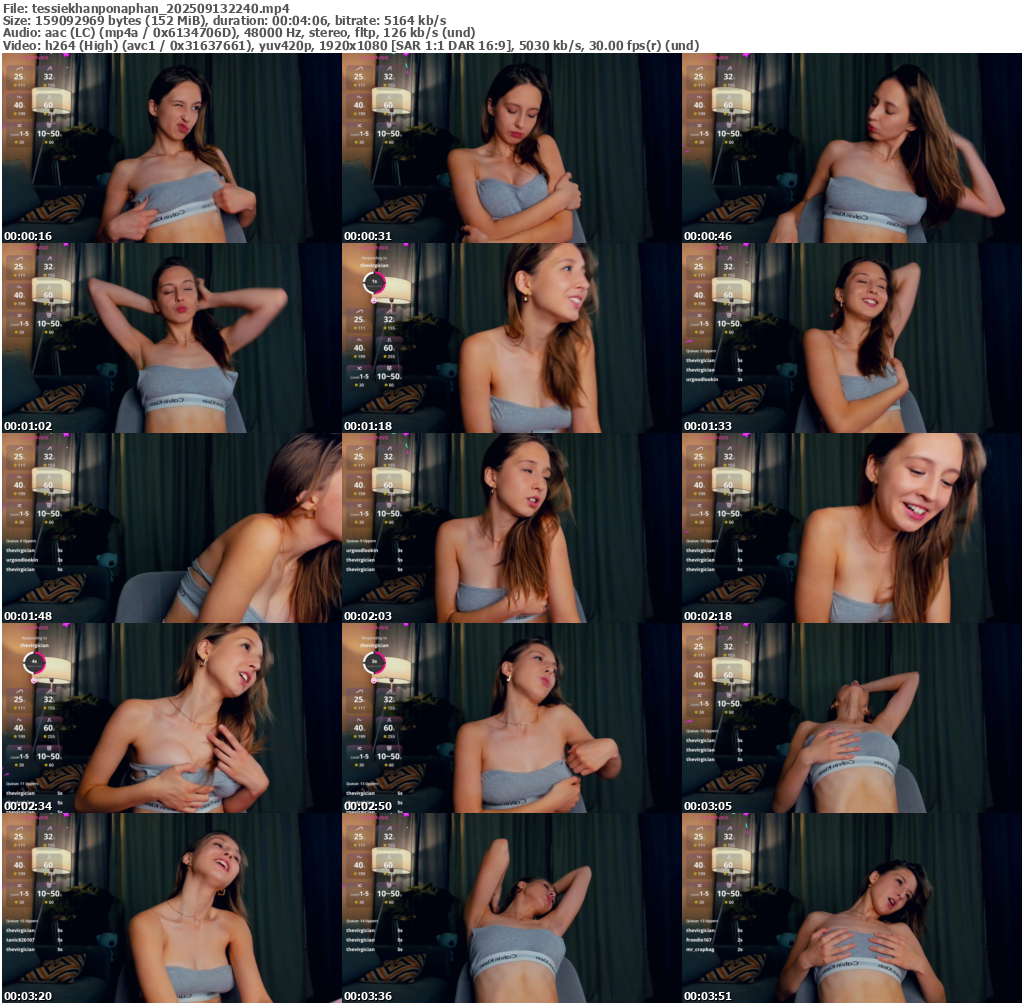The width and height of the screenshot is (1024, 1003).
Task: Open the thumbnail at 00:03:20
Action: (171, 908)
